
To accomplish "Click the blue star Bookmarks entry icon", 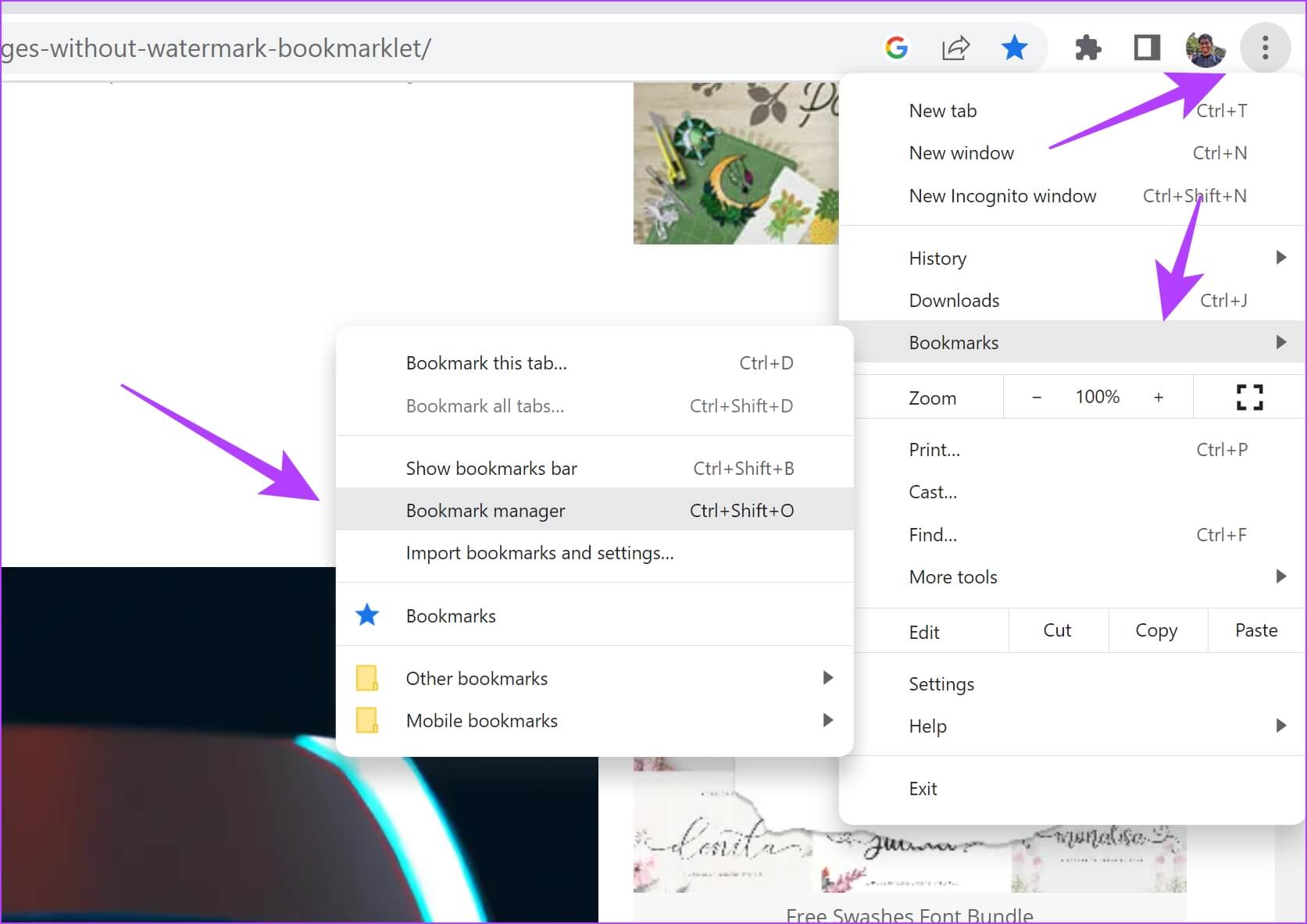I will (367, 615).
